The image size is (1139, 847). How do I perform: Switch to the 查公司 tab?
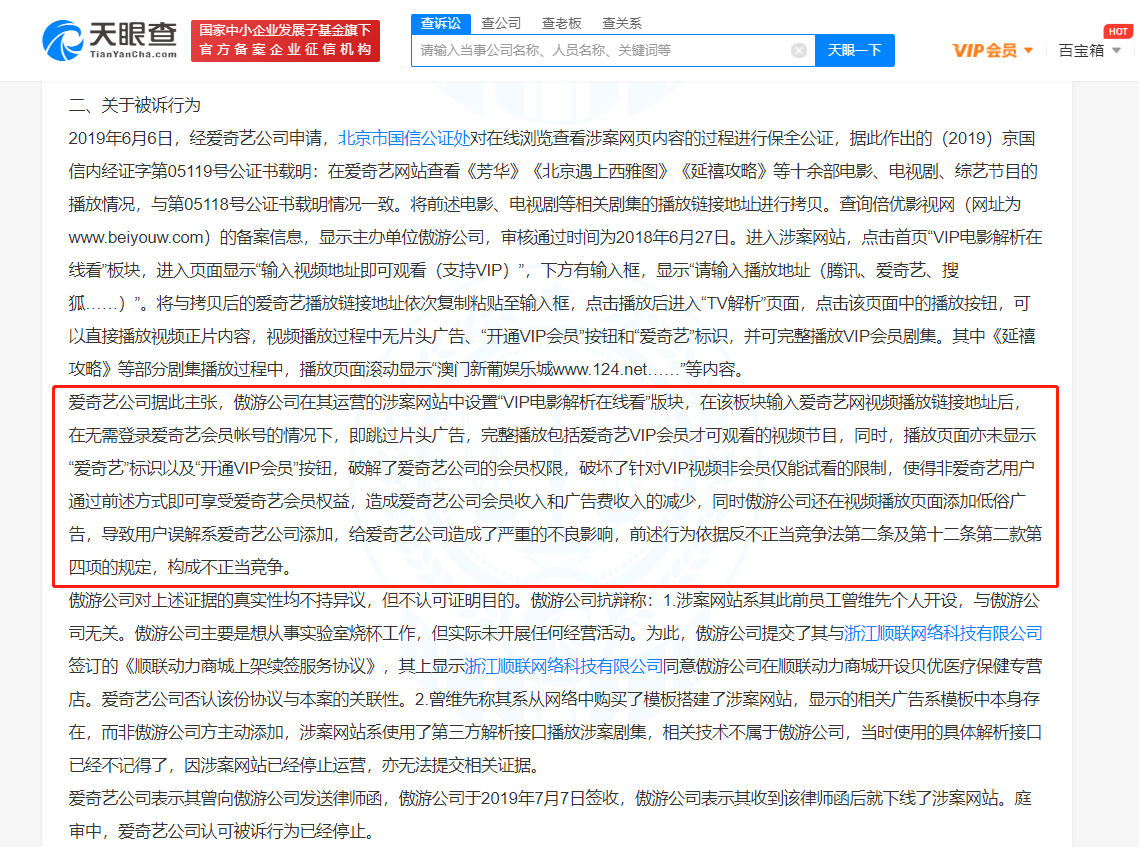[501, 24]
